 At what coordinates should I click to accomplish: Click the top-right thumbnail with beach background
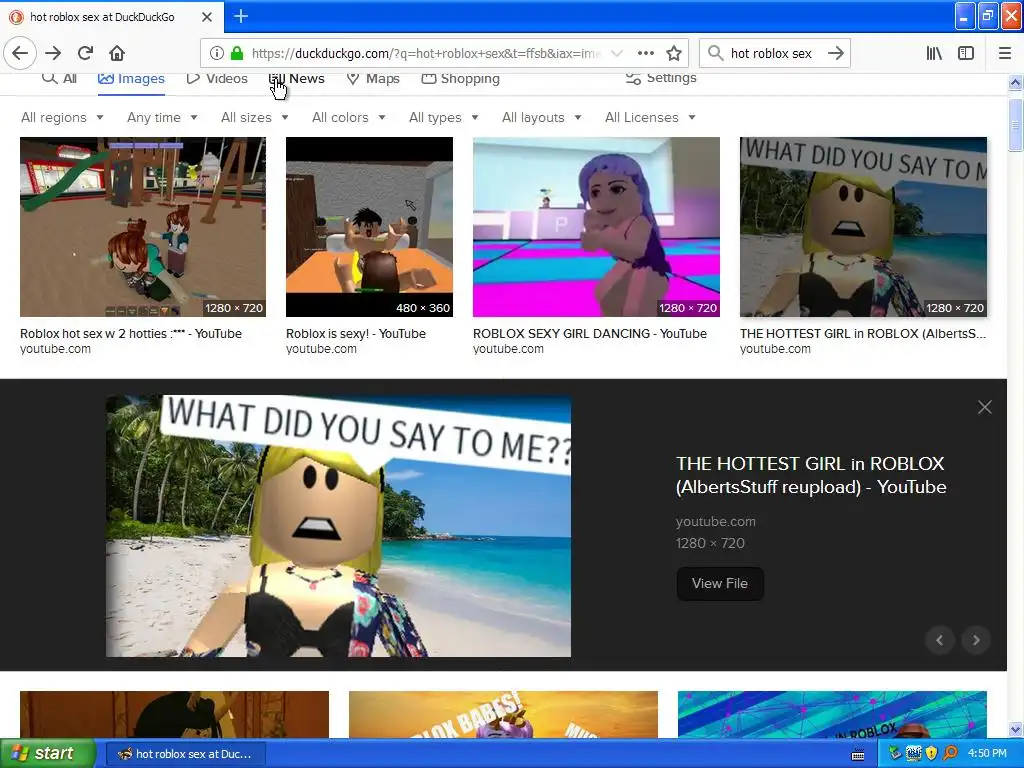(x=863, y=227)
